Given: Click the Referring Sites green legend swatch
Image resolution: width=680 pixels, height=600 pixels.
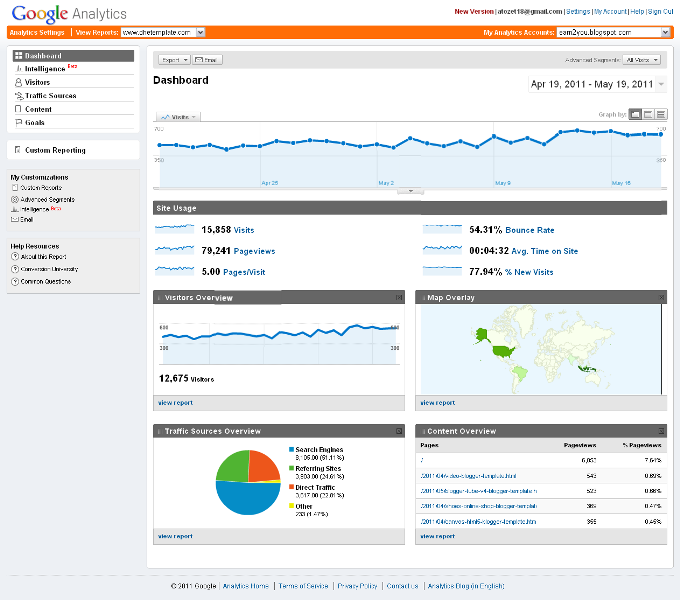Looking at the screenshot, I should click(291, 468).
